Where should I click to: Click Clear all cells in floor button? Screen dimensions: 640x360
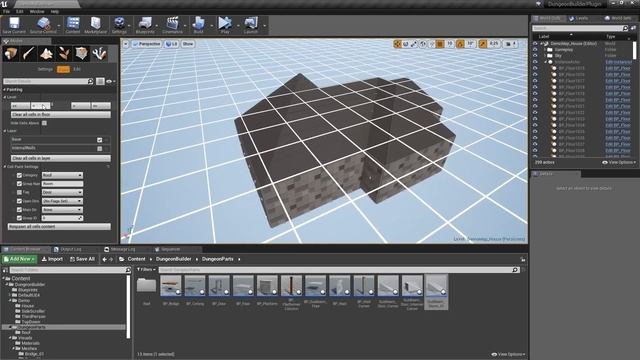point(61,115)
